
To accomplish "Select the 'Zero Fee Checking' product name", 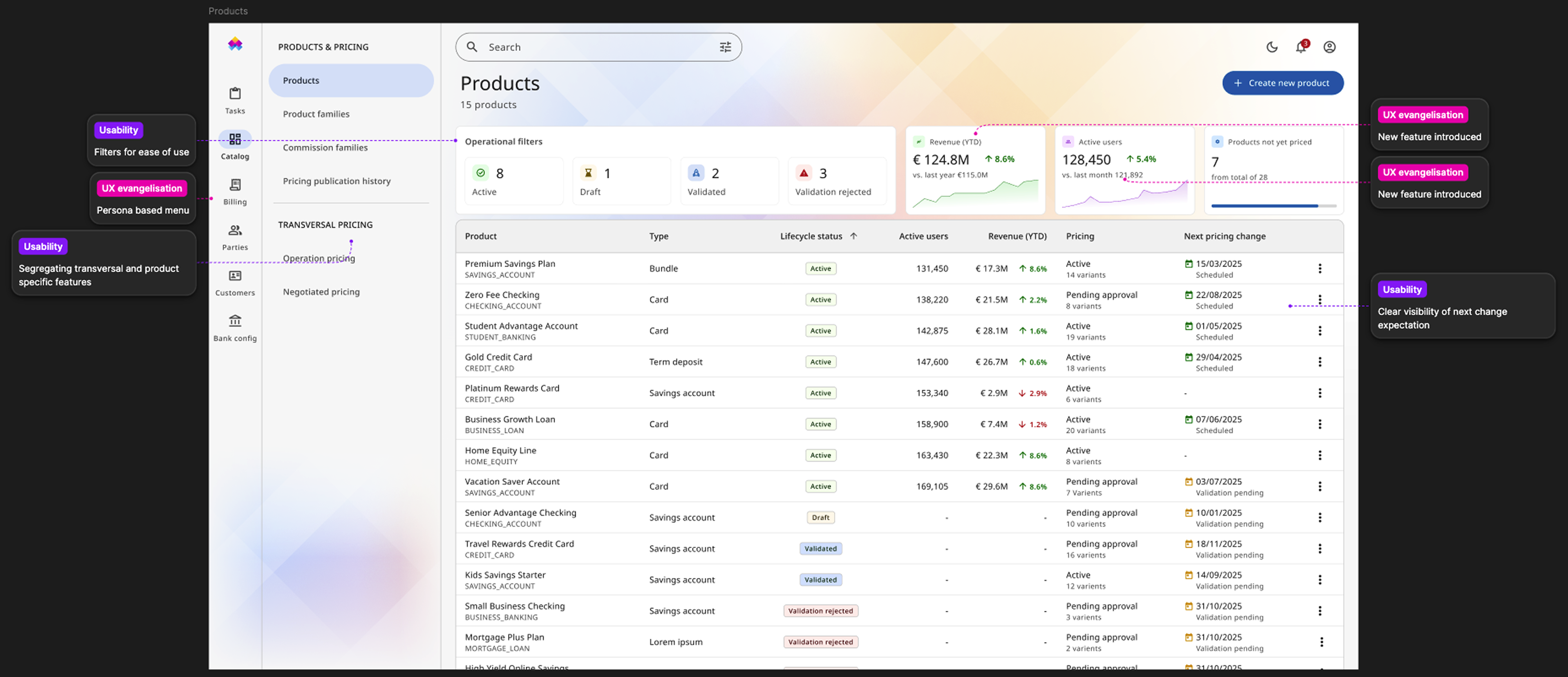I will coord(502,294).
